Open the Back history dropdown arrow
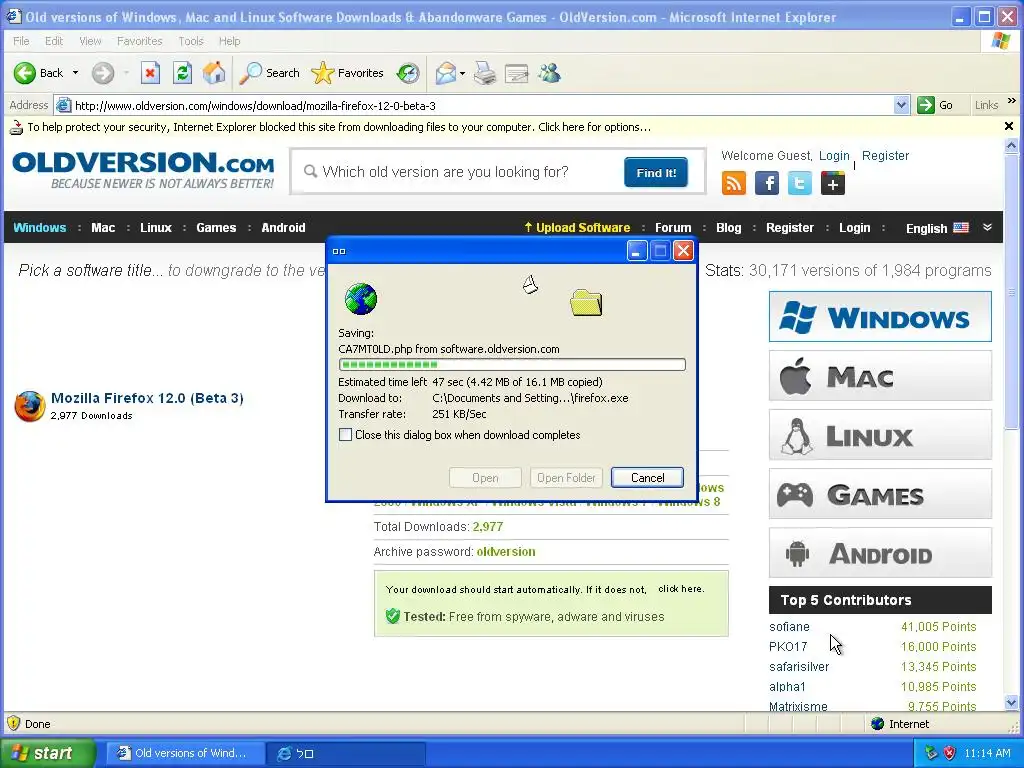1024x768 pixels. point(75,73)
